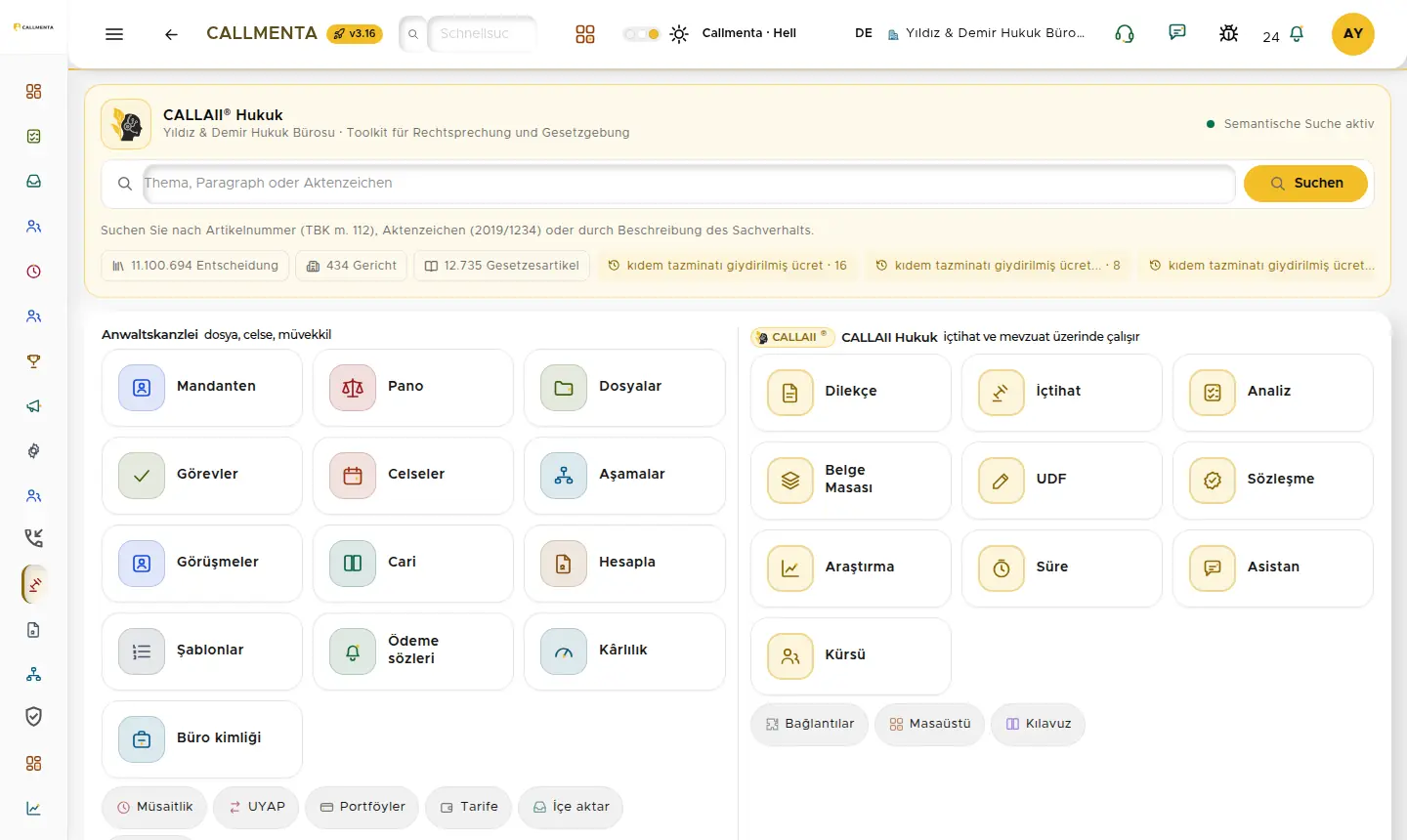Open the inbox tray icon in the sidebar
Screen dimensions: 1407x840
(34, 182)
